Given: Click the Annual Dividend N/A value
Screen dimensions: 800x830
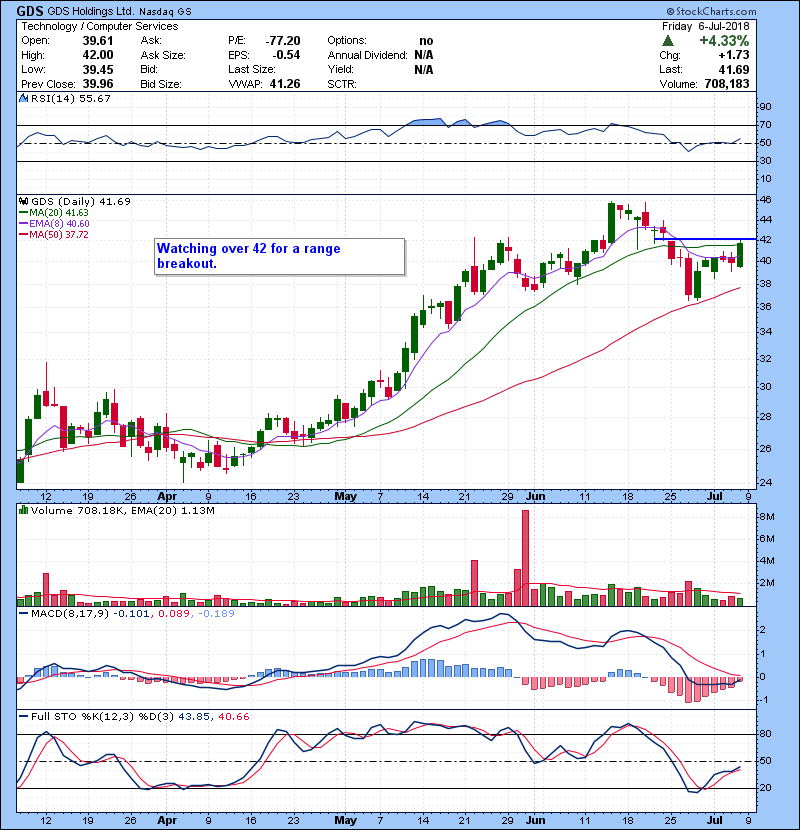Looking at the screenshot, I should click(x=424, y=55).
